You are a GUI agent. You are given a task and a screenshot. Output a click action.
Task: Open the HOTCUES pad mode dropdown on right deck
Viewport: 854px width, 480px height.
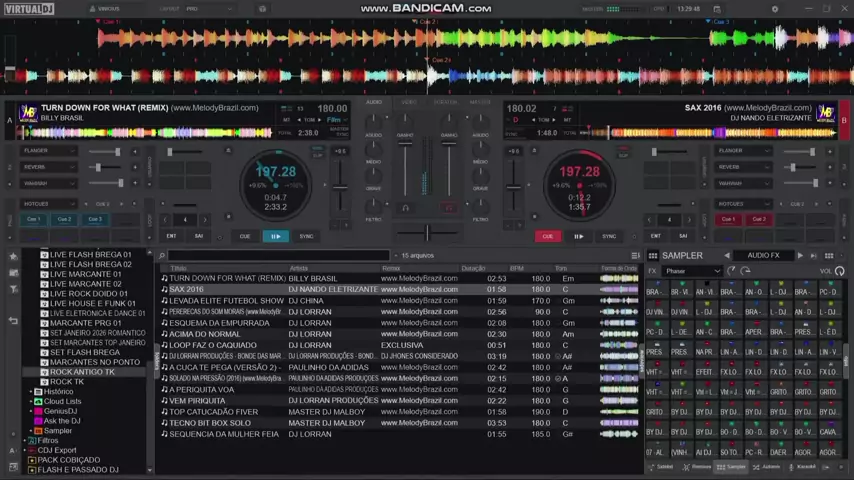745,204
